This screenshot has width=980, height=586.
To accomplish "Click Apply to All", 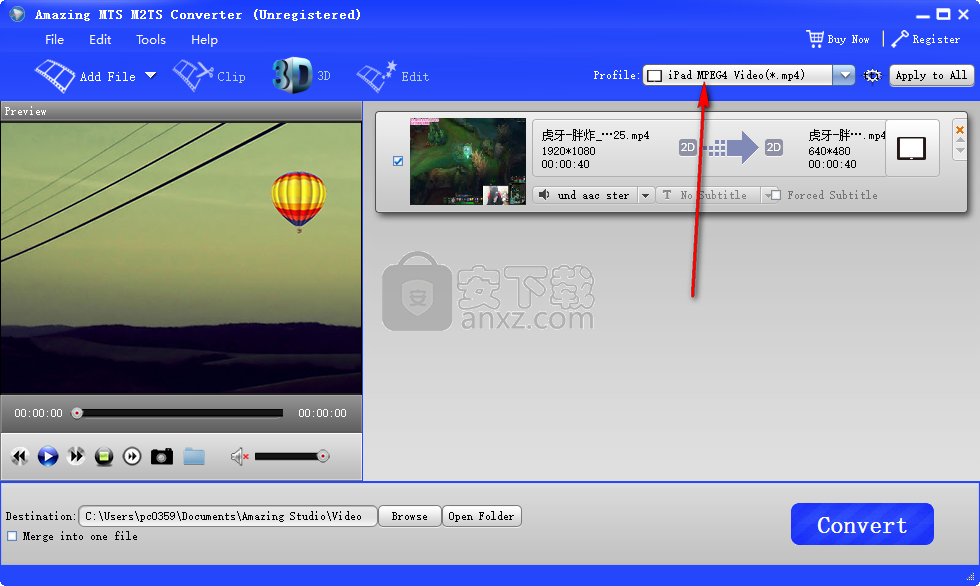I will tap(931, 75).
